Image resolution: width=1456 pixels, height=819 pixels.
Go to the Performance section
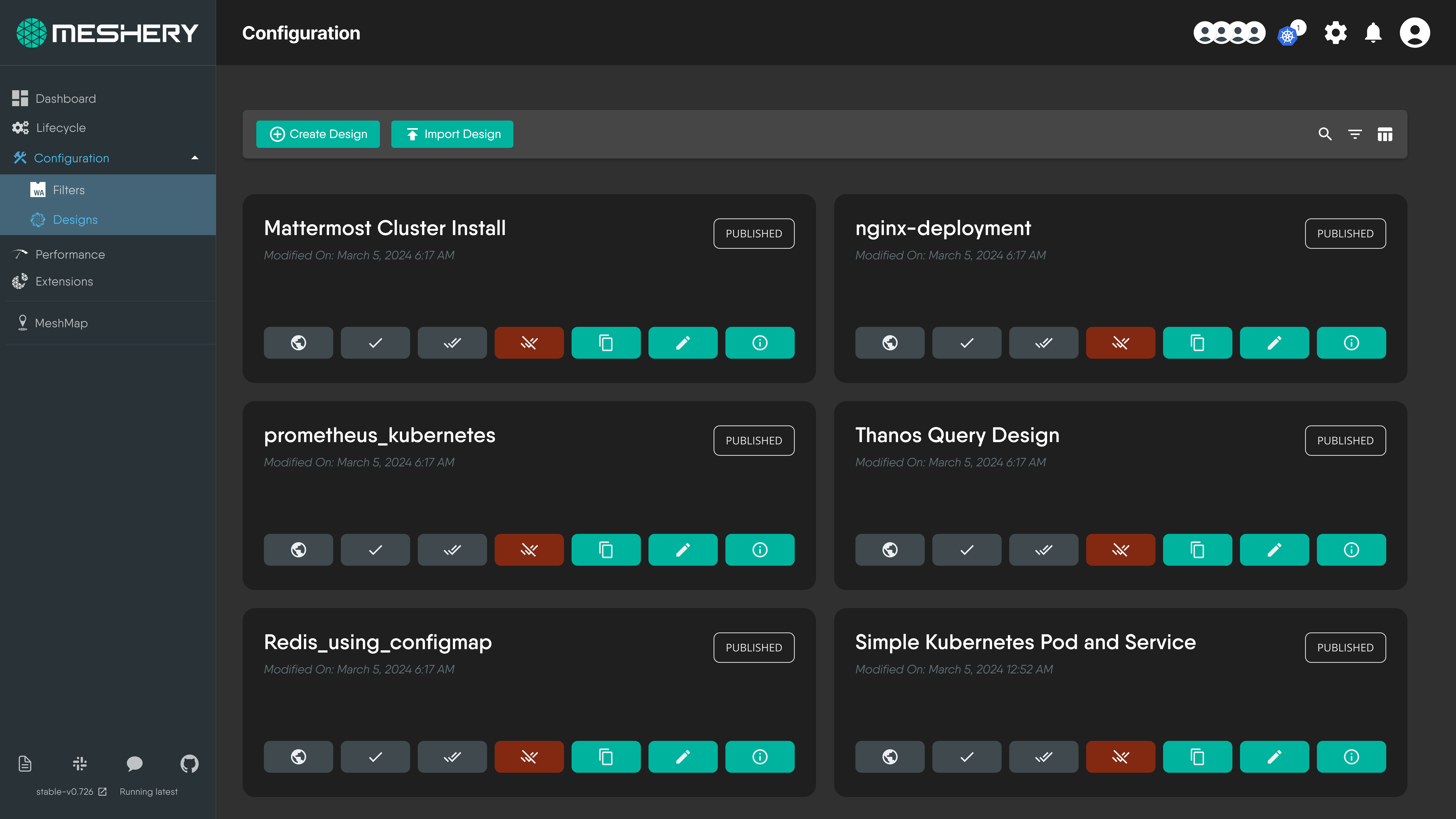70,254
